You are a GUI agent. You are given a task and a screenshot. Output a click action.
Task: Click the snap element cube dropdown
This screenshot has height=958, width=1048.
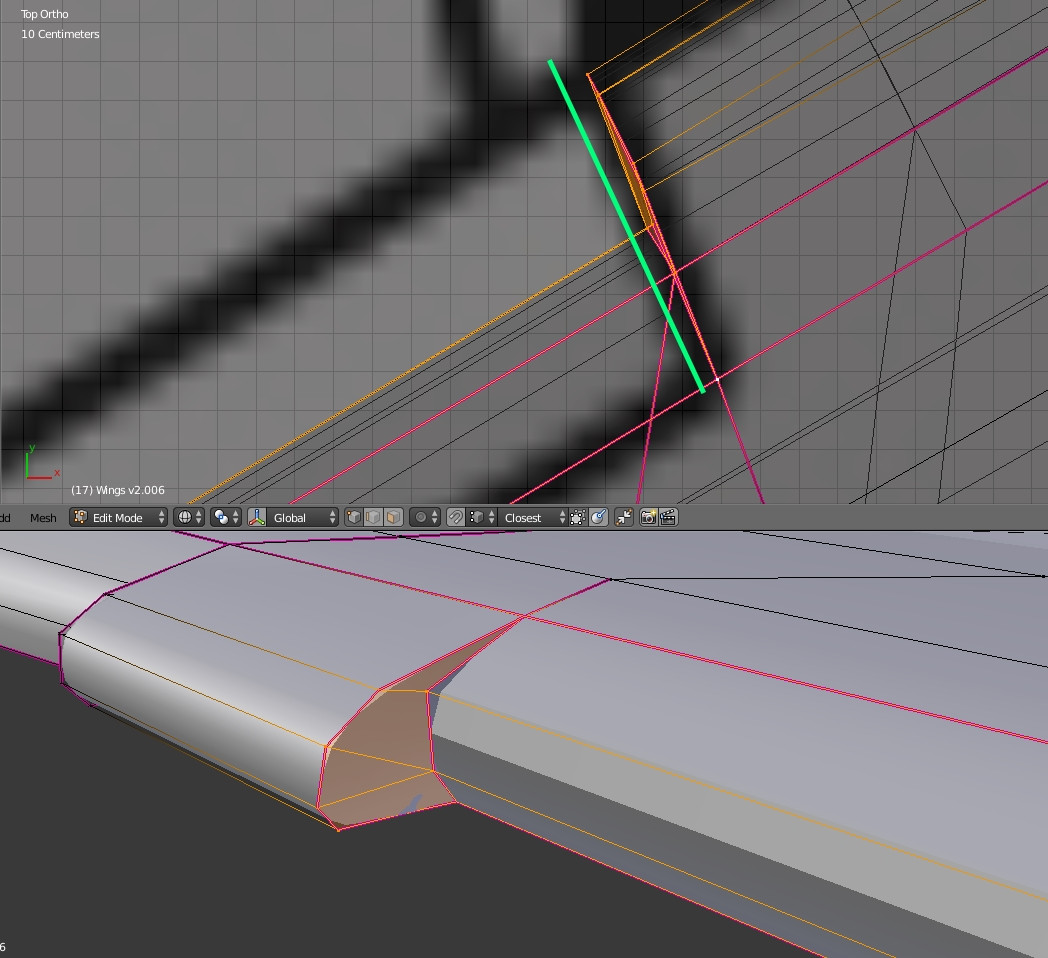click(478, 517)
